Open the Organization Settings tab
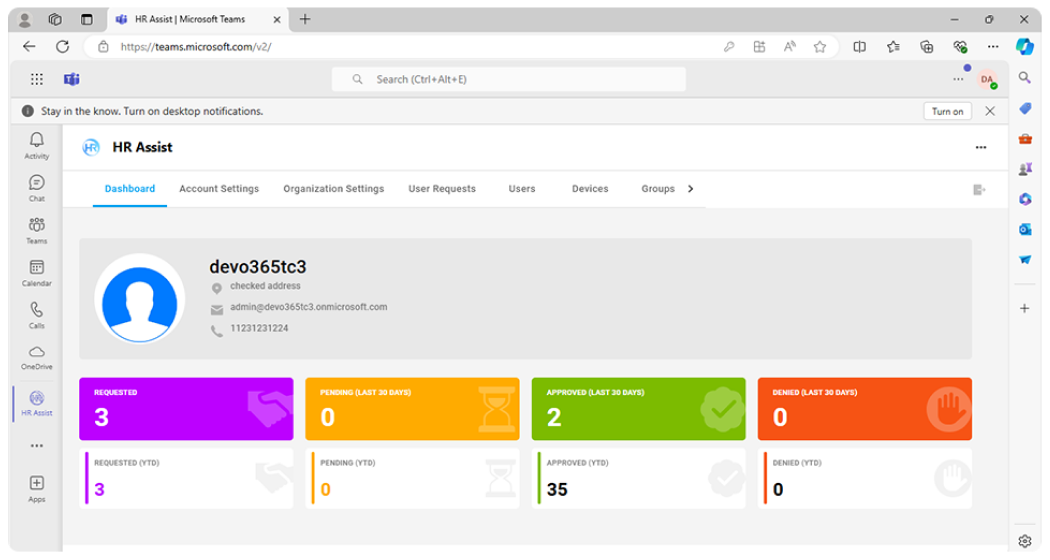Screen dimensions: 1050x560 coord(333,189)
